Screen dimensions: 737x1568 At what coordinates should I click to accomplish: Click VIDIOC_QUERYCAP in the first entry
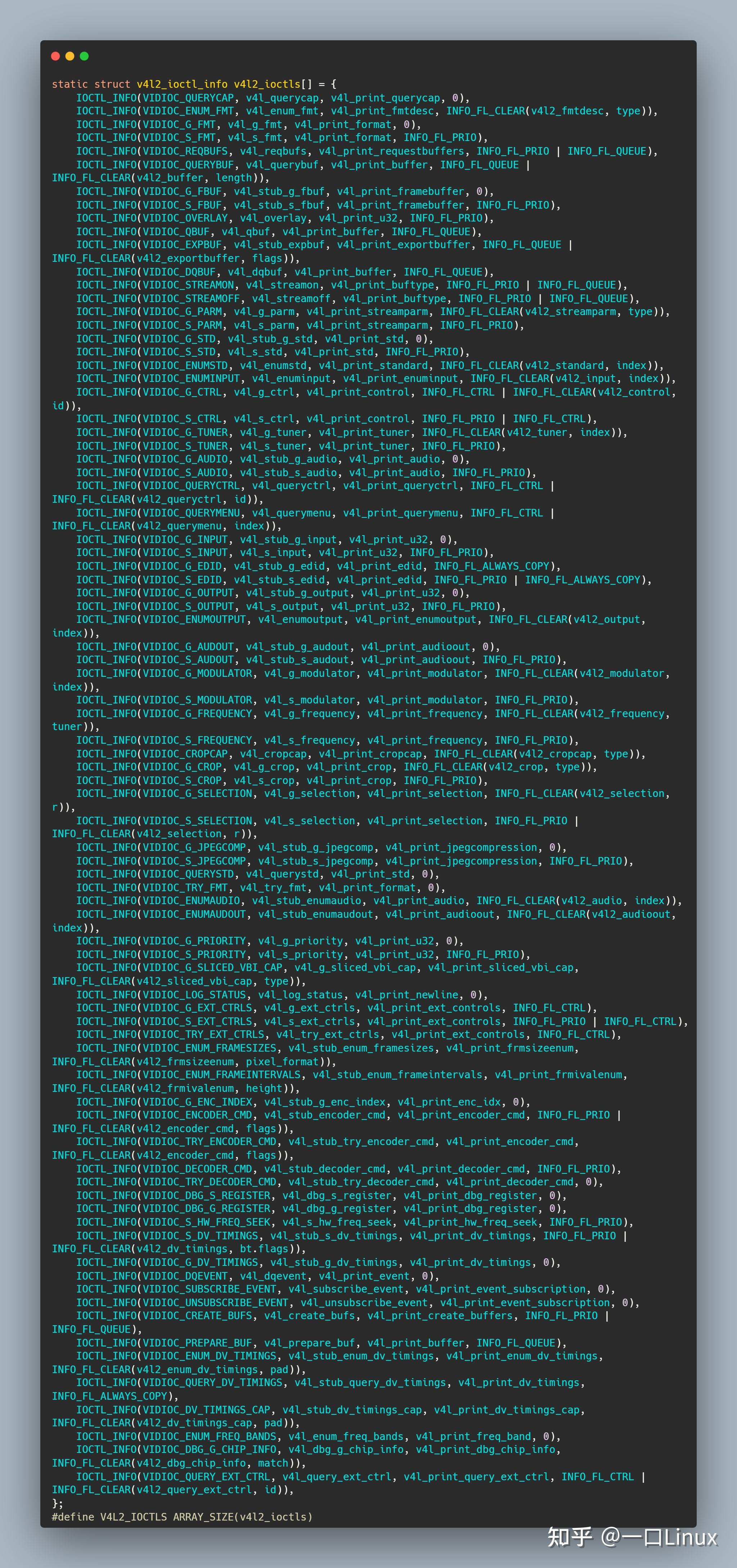click(188, 97)
